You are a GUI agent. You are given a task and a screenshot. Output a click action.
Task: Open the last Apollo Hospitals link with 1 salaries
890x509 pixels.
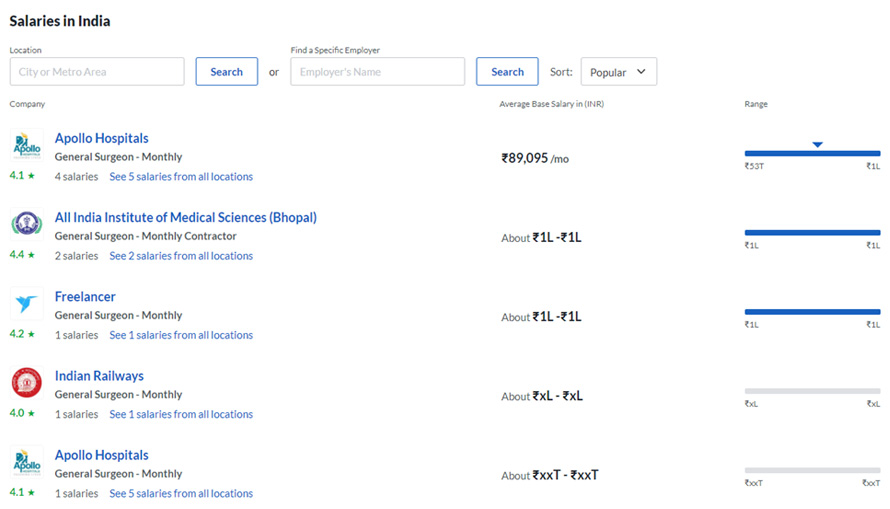[x=102, y=455]
